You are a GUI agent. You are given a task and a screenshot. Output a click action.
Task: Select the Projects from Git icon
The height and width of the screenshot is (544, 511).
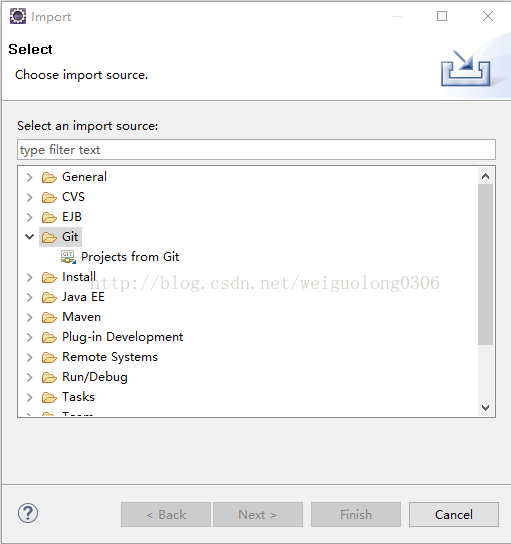(68, 257)
